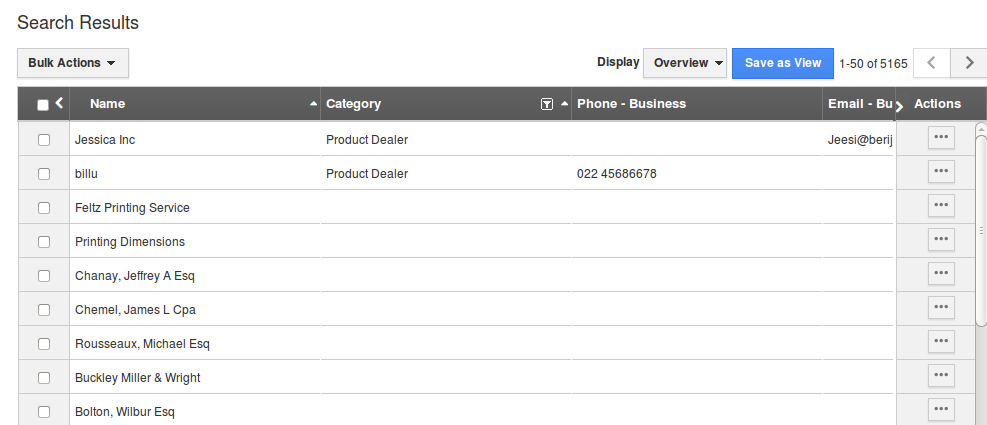Click the Phone - Business column header
This screenshot has width=987, height=425.
(631, 104)
